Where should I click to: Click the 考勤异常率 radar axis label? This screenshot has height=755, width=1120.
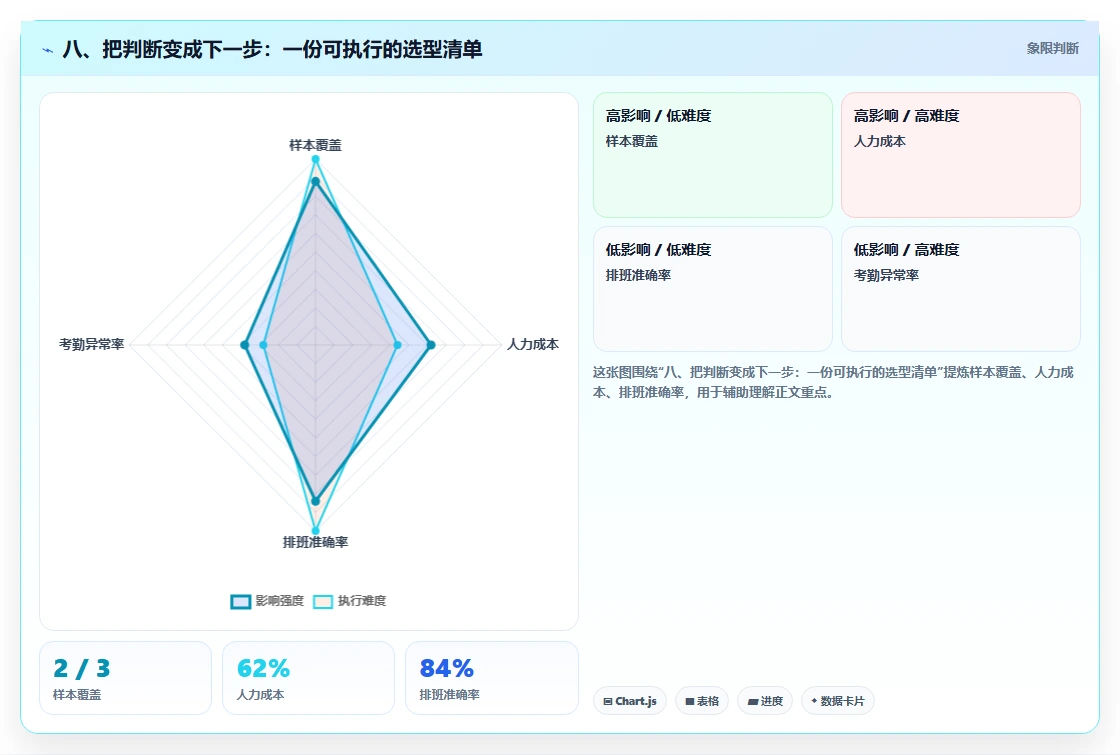91,344
